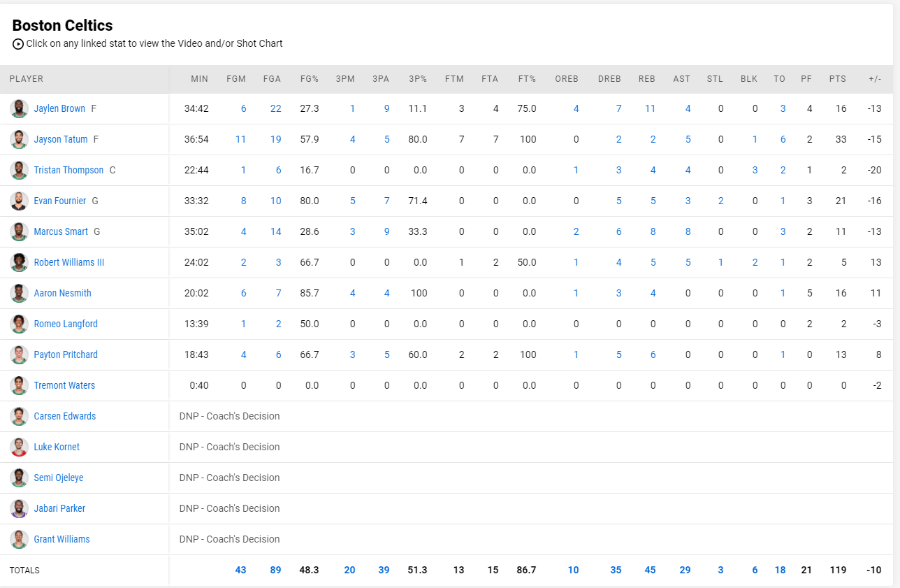The height and width of the screenshot is (588, 900).
Task: Click the PTS column header
Action: [837, 79]
